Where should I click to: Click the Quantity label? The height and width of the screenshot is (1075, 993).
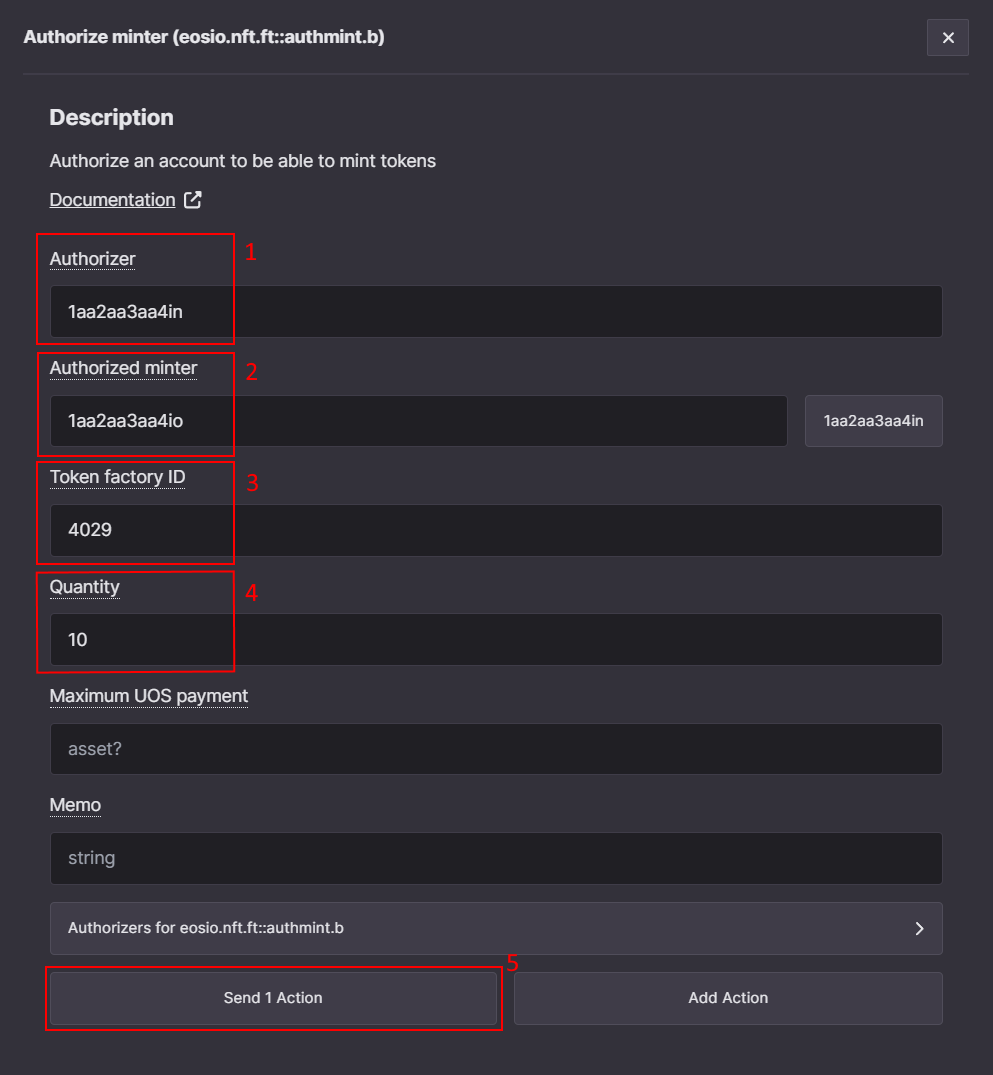84,587
